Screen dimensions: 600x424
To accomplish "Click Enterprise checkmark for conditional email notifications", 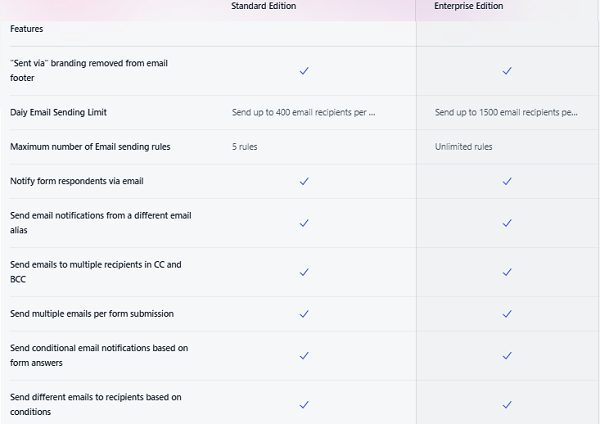I will 507,355.
